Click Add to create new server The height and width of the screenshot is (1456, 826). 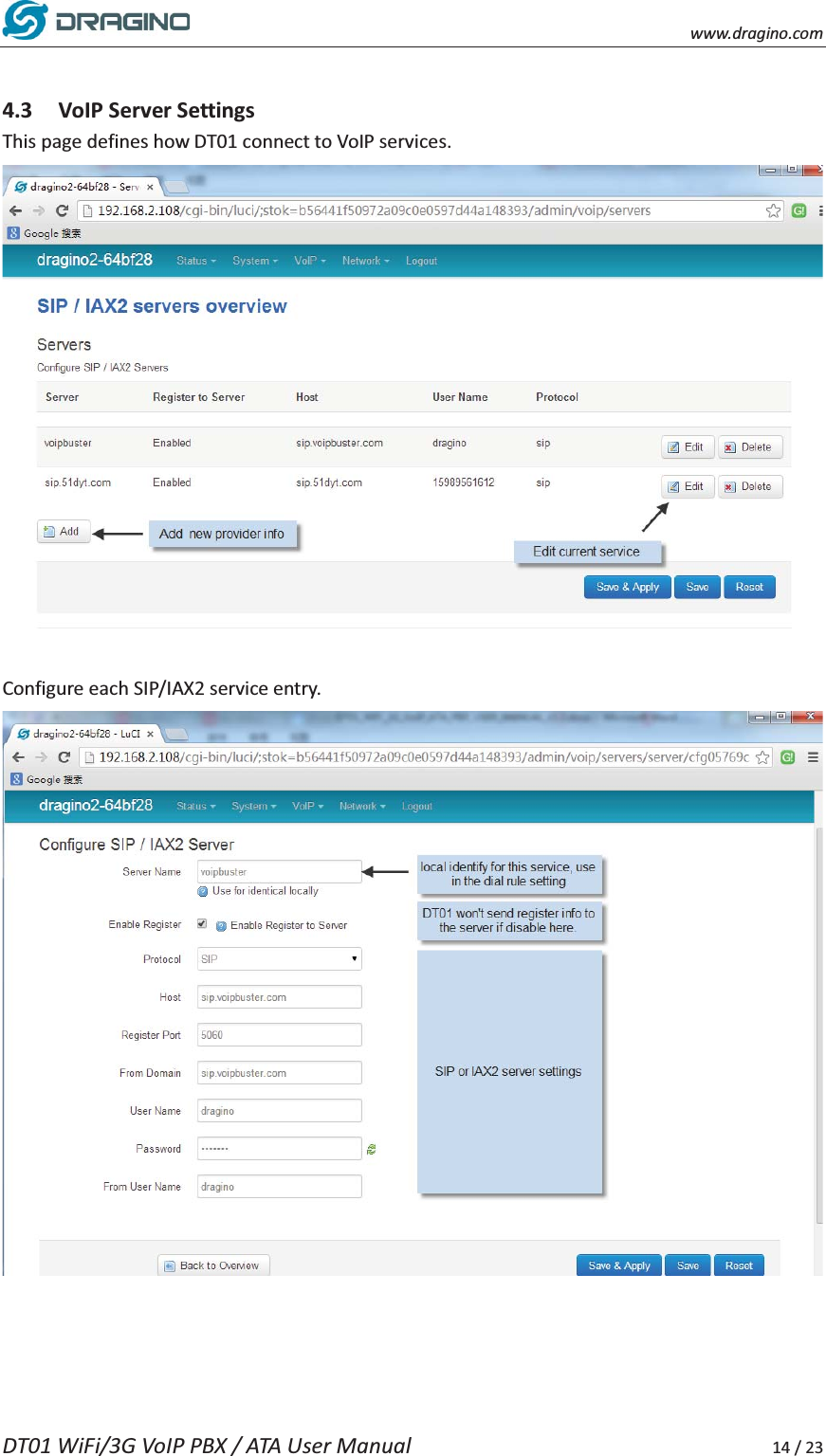tap(64, 532)
